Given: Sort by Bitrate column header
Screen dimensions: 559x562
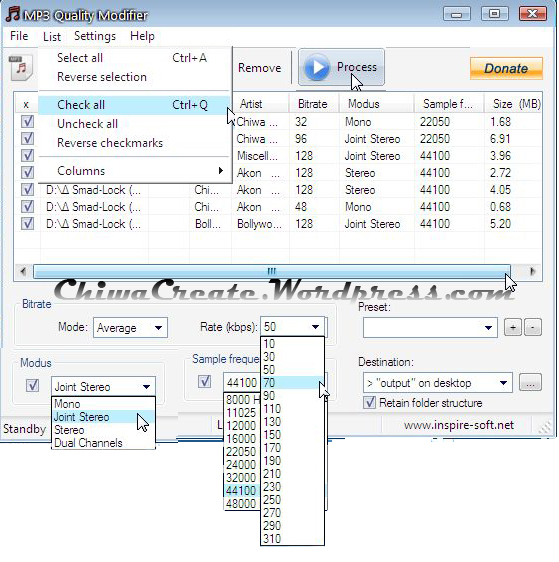Looking at the screenshot, I should coord(314,104).
